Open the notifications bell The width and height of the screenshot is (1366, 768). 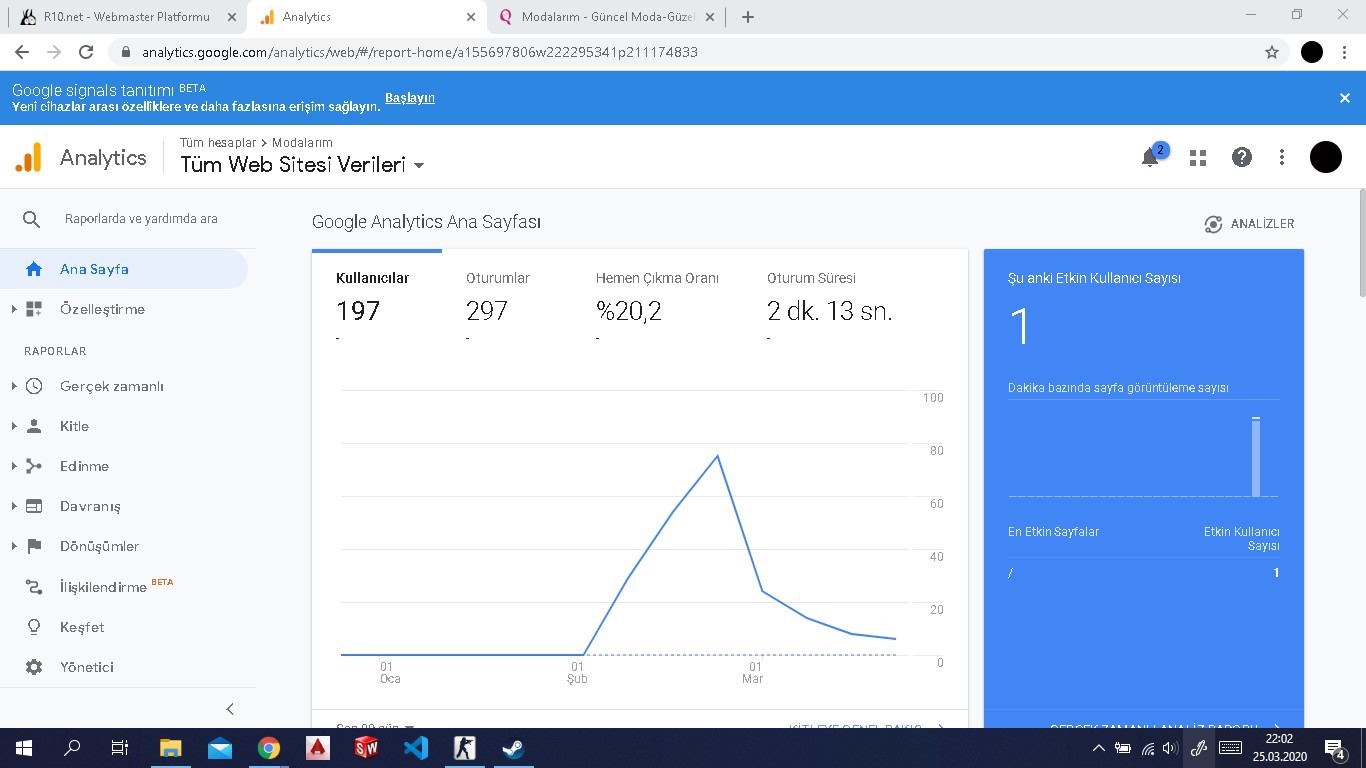tap(1150, 157)
